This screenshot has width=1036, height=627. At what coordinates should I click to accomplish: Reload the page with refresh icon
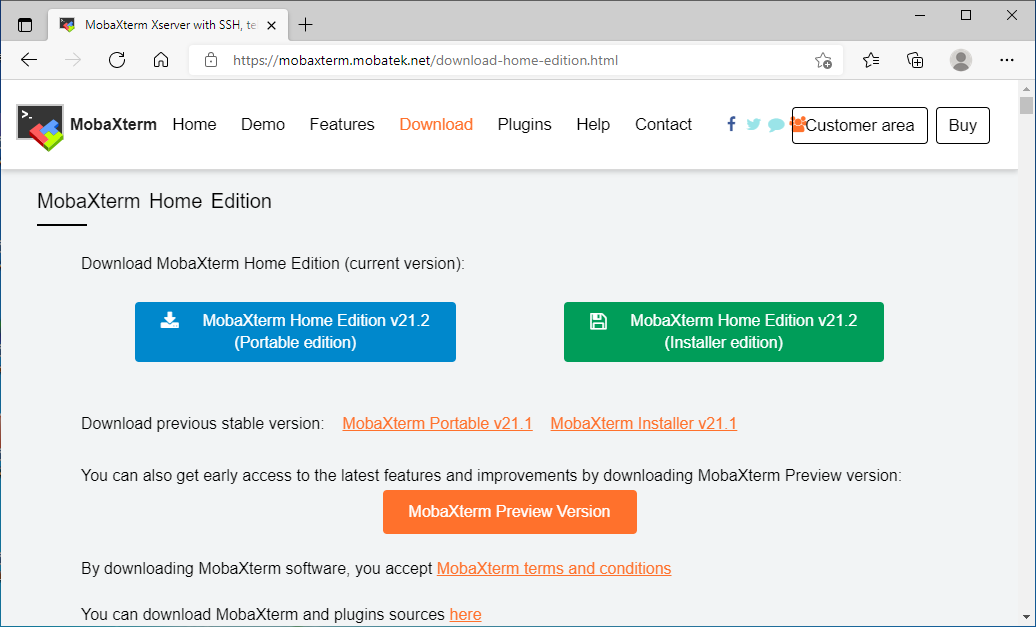[117, 60]
